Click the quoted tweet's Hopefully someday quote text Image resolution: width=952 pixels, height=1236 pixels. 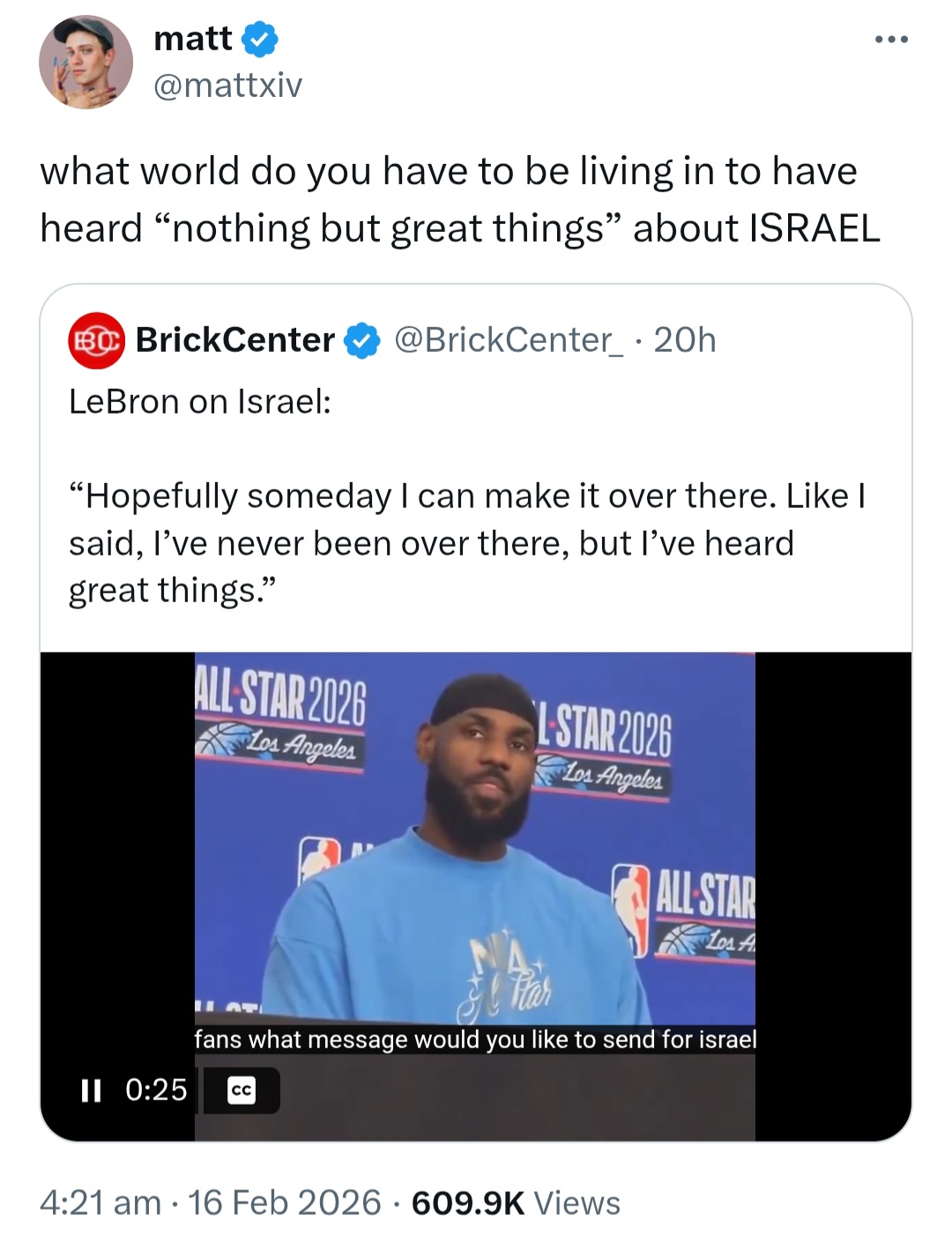(467, 543)
